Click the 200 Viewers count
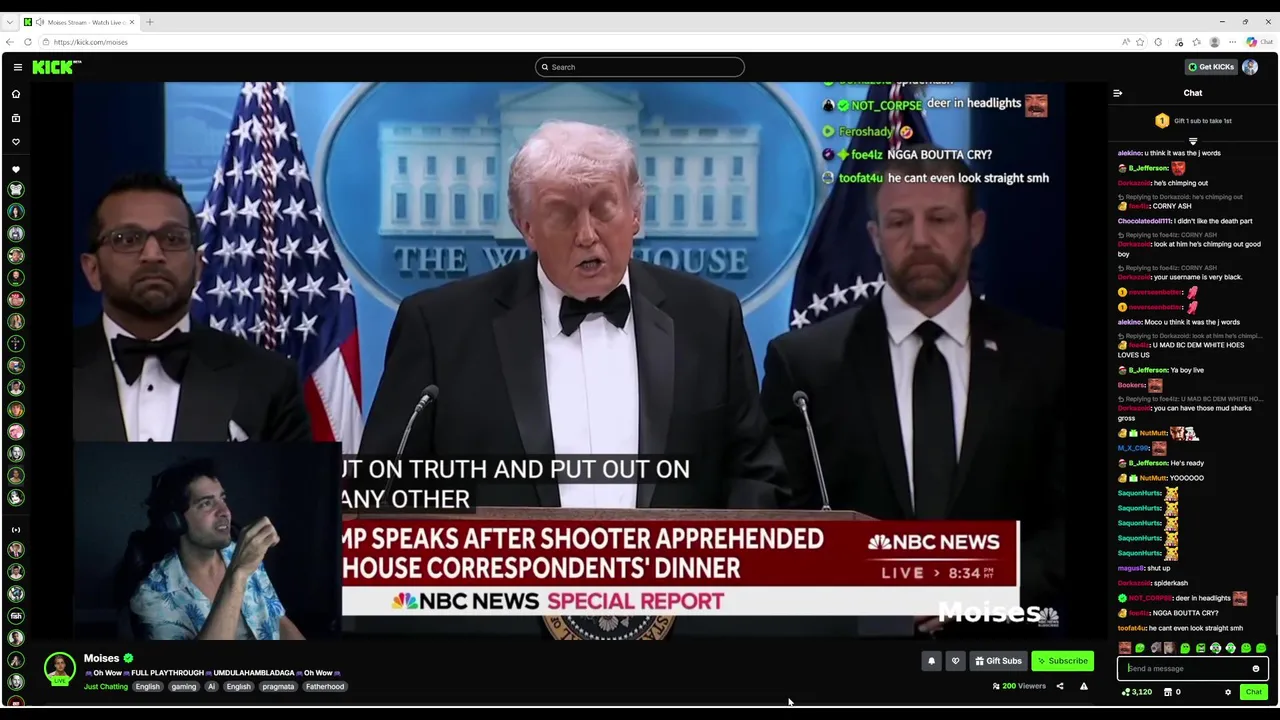 (1018, 686)
